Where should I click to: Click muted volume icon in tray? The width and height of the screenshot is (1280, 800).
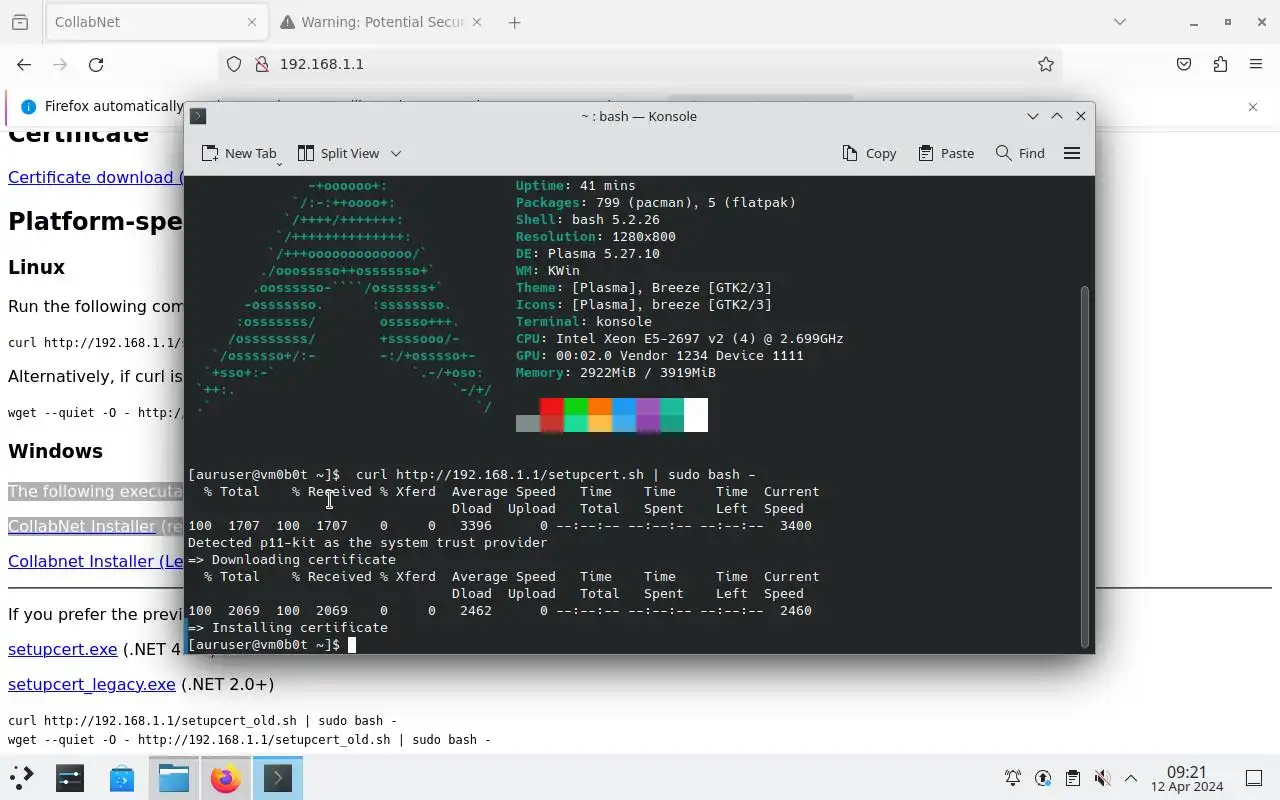pyautogui.click(x=1102, y=778)
